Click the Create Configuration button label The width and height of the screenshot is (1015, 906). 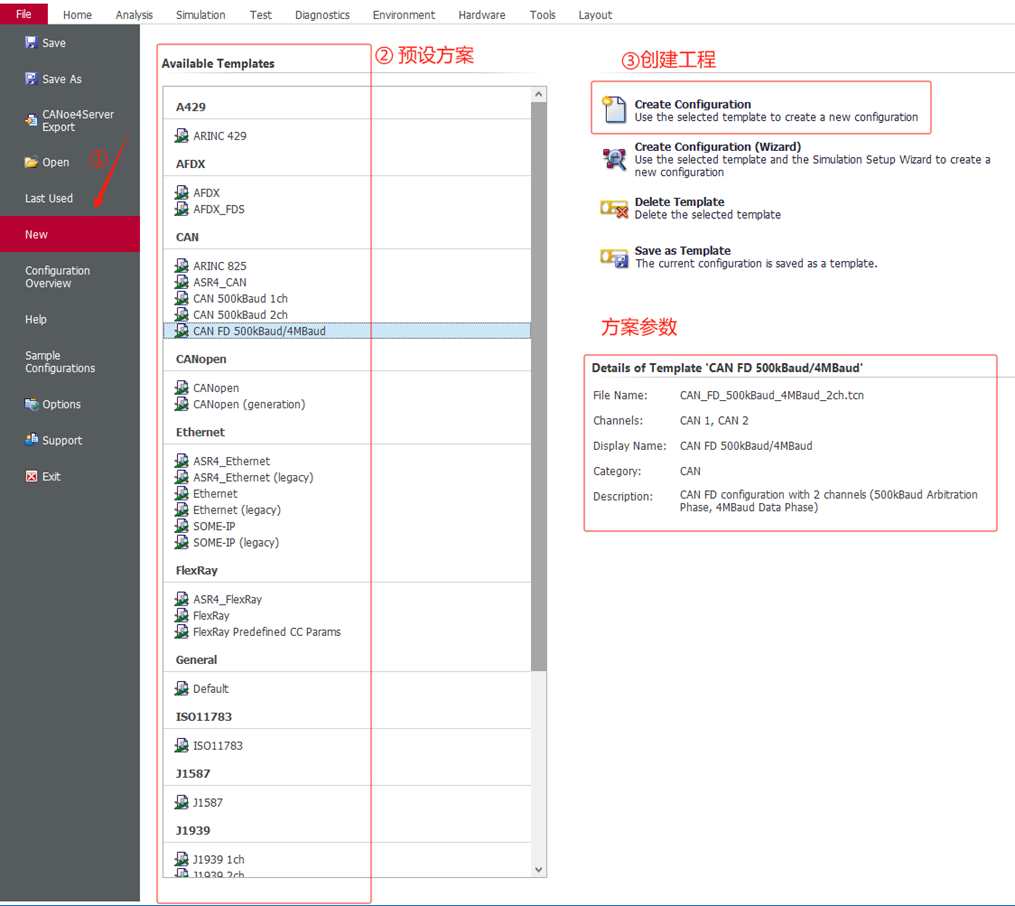point(693,104)
